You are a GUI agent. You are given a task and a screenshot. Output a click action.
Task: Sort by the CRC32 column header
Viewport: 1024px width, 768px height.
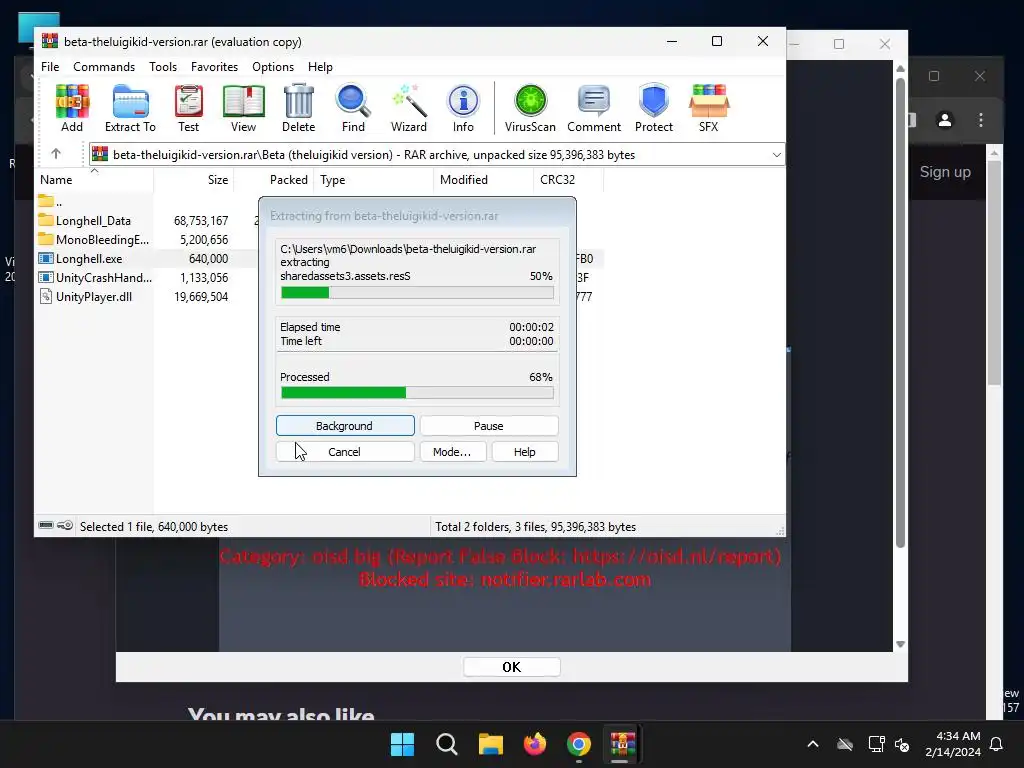pos(568,180)
